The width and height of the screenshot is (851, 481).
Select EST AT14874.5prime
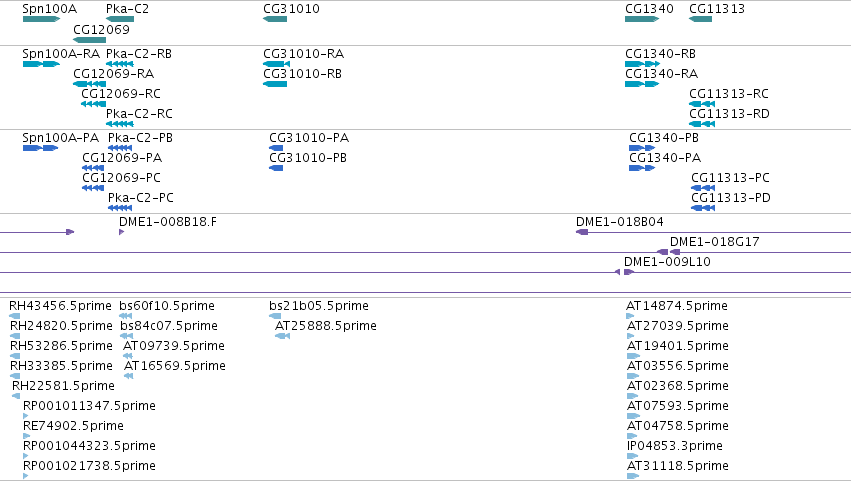pyautogui.click(x=677, y=306)
